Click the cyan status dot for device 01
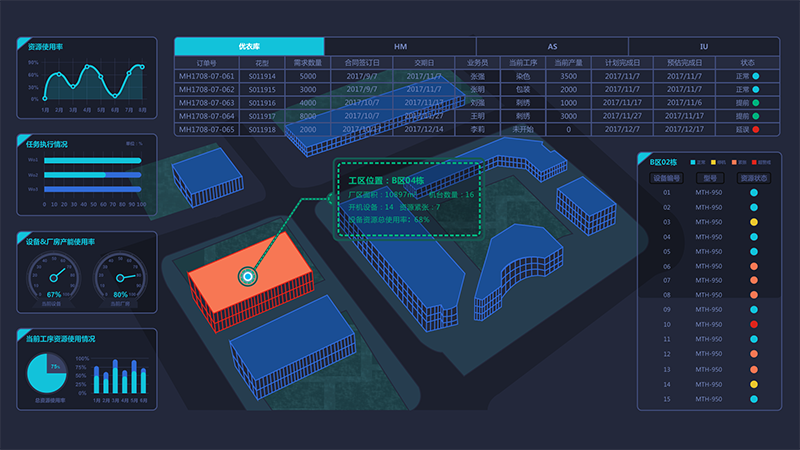Image resolution: width=800 pixels, height=450 pixels. (754, 192)
